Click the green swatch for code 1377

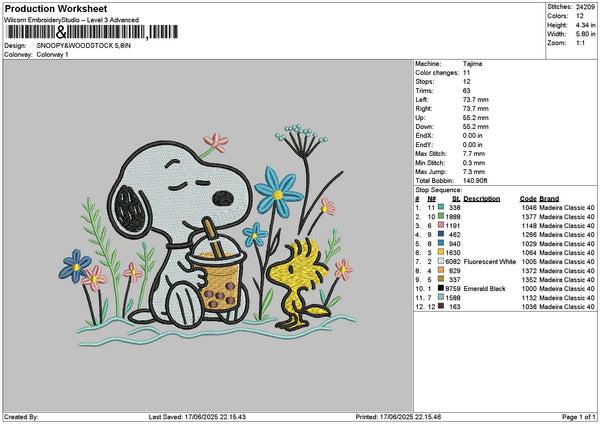point(441,216)
